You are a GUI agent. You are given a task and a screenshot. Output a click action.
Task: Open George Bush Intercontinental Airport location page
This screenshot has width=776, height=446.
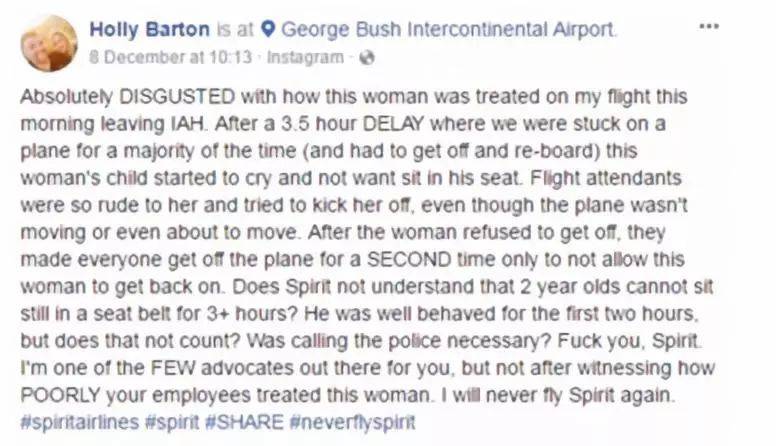click(447, 29)
